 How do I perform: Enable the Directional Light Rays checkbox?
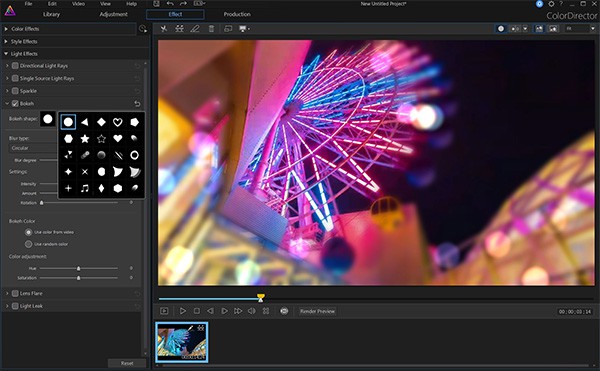(x=15, y=66)
